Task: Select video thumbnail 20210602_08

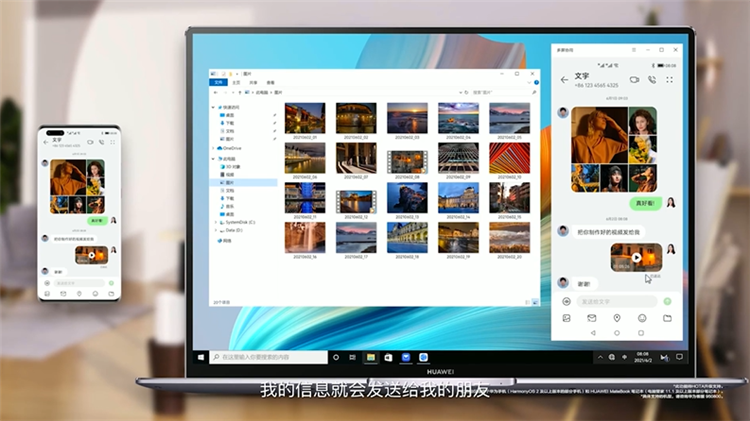Action: coord(408,162)
